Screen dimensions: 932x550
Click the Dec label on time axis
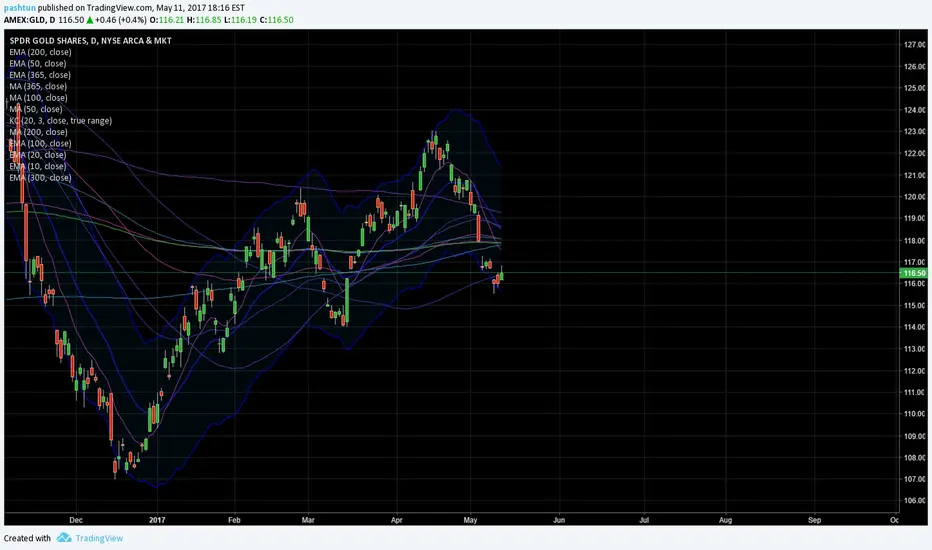pyautogui.click(x=75, y=520)
